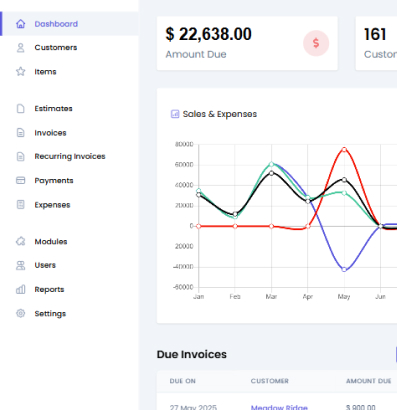The height and width of the screenshot is (410, 397).
Task: Open the Dashboard menu item
Action: click(x=69, y=24)
